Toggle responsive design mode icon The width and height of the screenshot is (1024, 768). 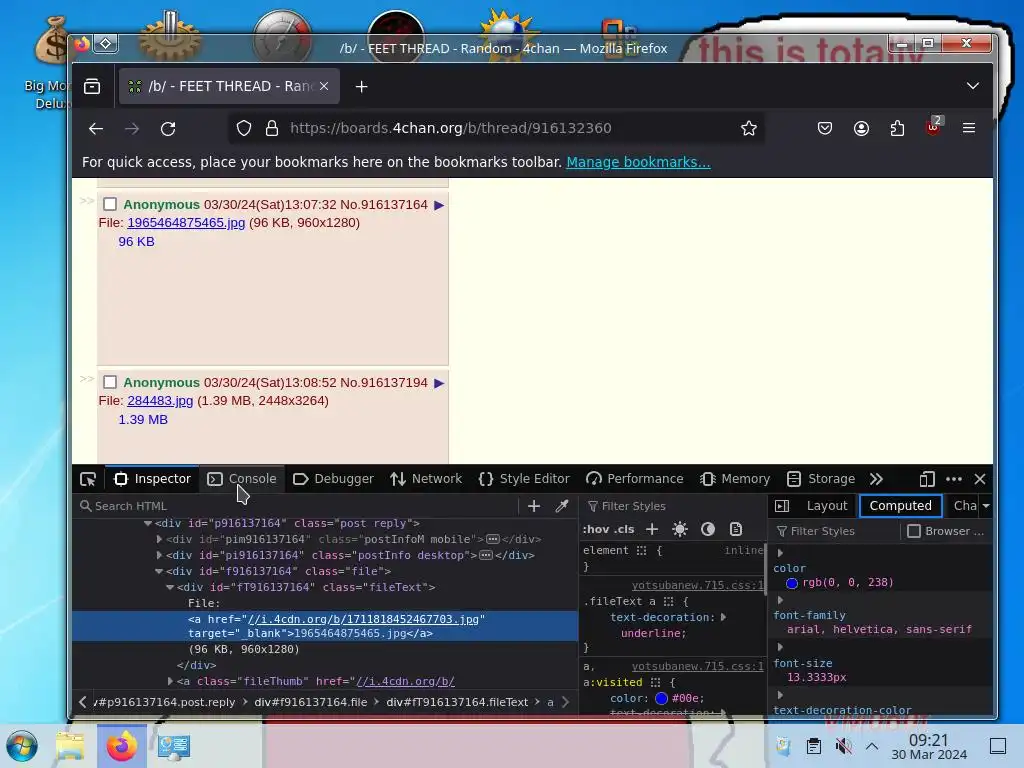click(x=927, y=479)
